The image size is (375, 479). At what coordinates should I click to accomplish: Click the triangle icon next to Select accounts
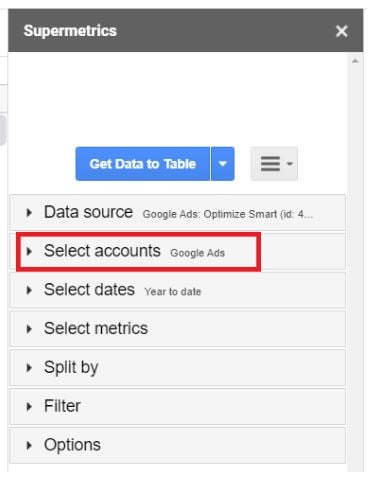(29, 251)
